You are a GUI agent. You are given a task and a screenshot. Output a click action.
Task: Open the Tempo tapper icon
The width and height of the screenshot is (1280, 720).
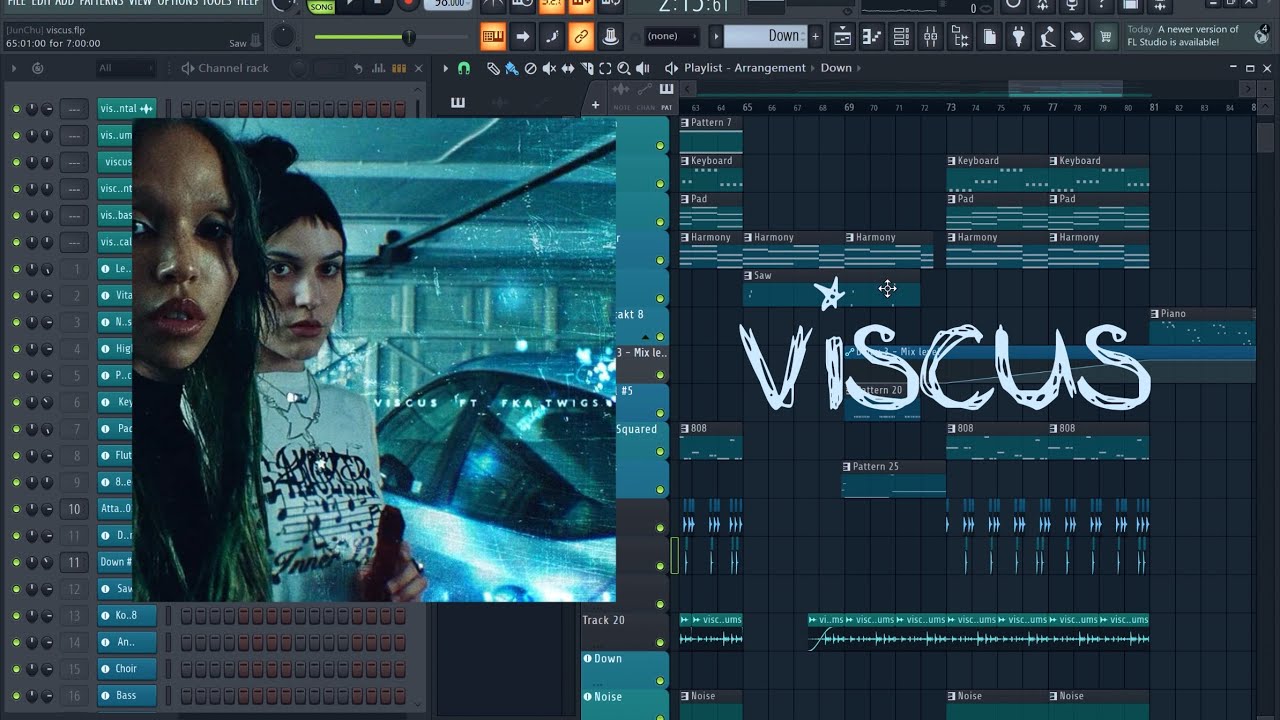(1047, 37)
